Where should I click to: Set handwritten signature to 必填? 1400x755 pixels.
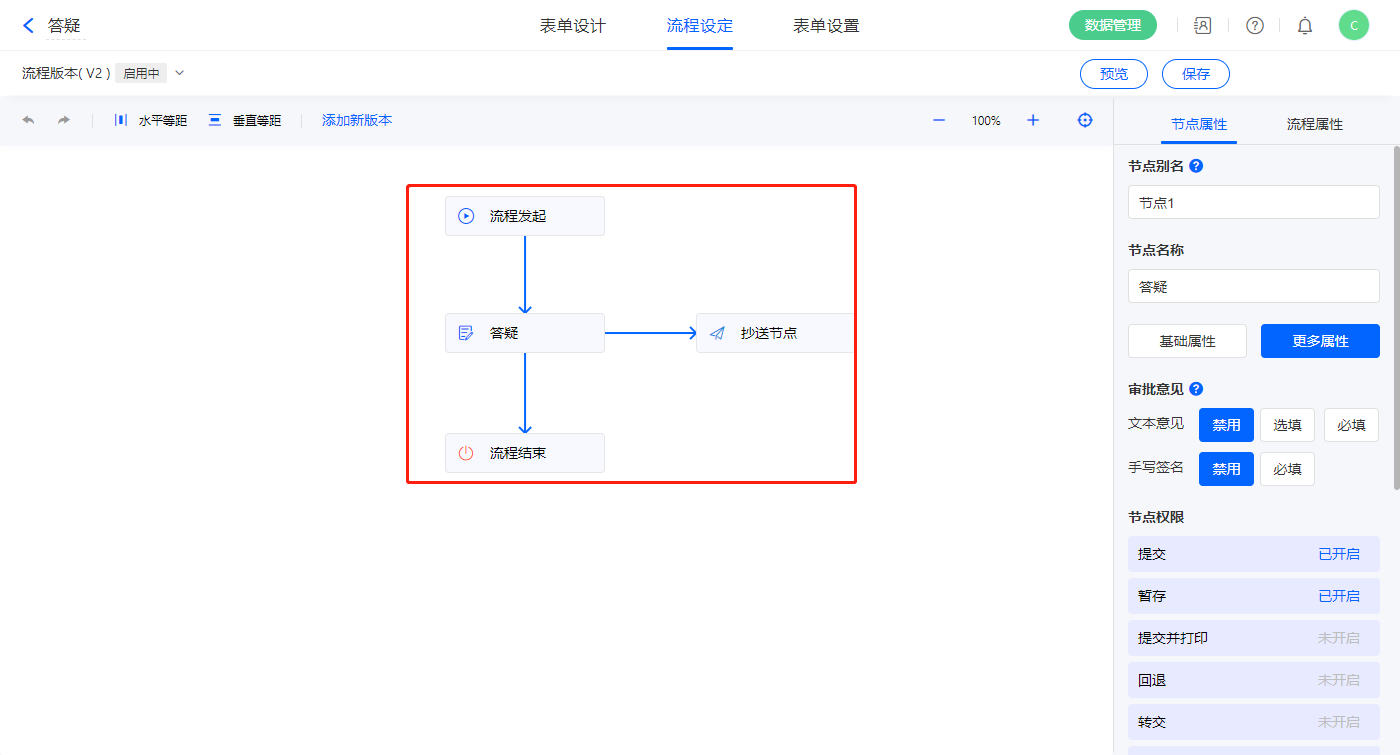(1287, 469)
